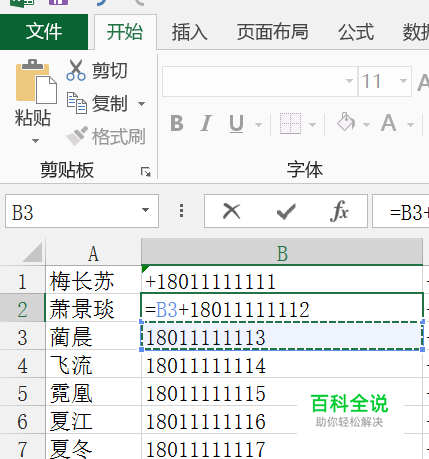429x459 pixels.
Task: Click the 剪切 button label
Action: point(110,71)
